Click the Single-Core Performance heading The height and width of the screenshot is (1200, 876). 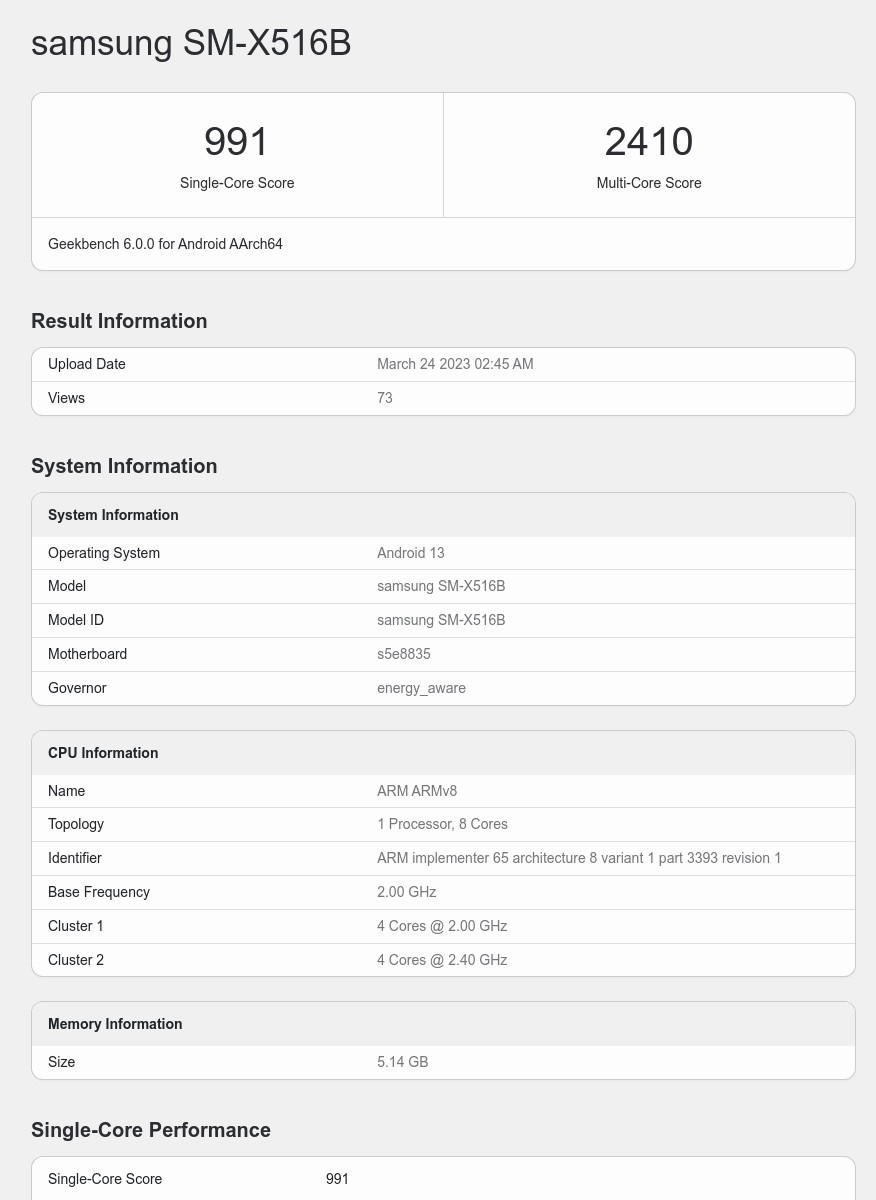(151, 1130)
